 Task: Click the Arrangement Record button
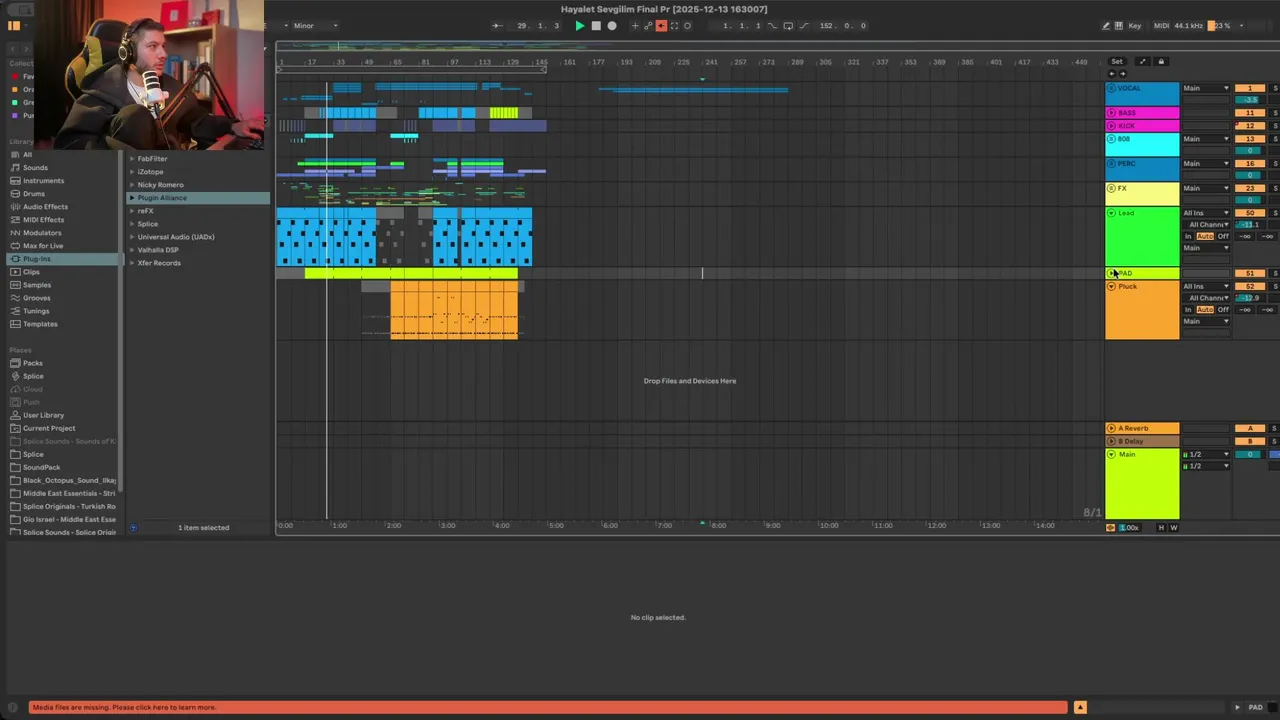[612, 26]
